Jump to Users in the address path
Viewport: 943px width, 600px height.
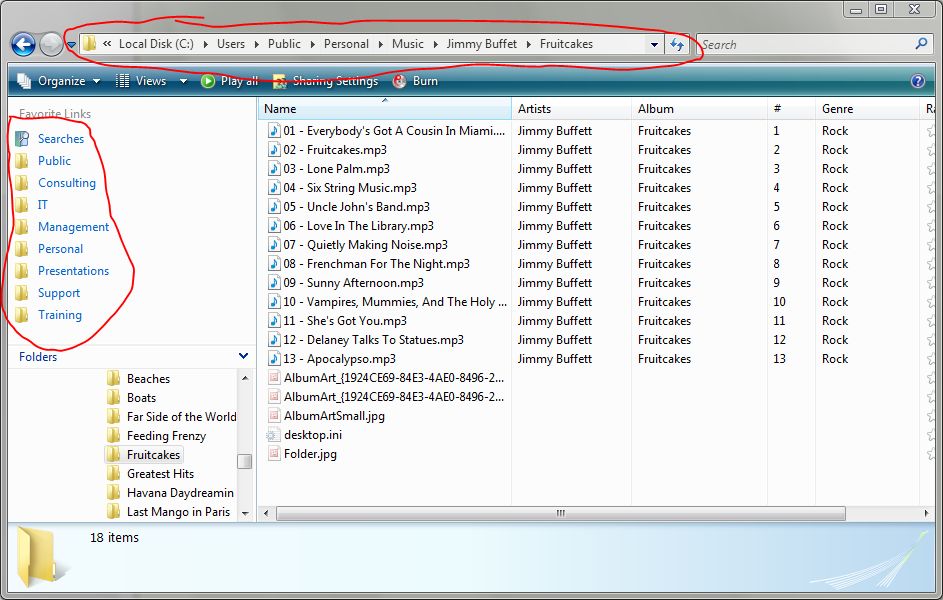click(231, 44)
